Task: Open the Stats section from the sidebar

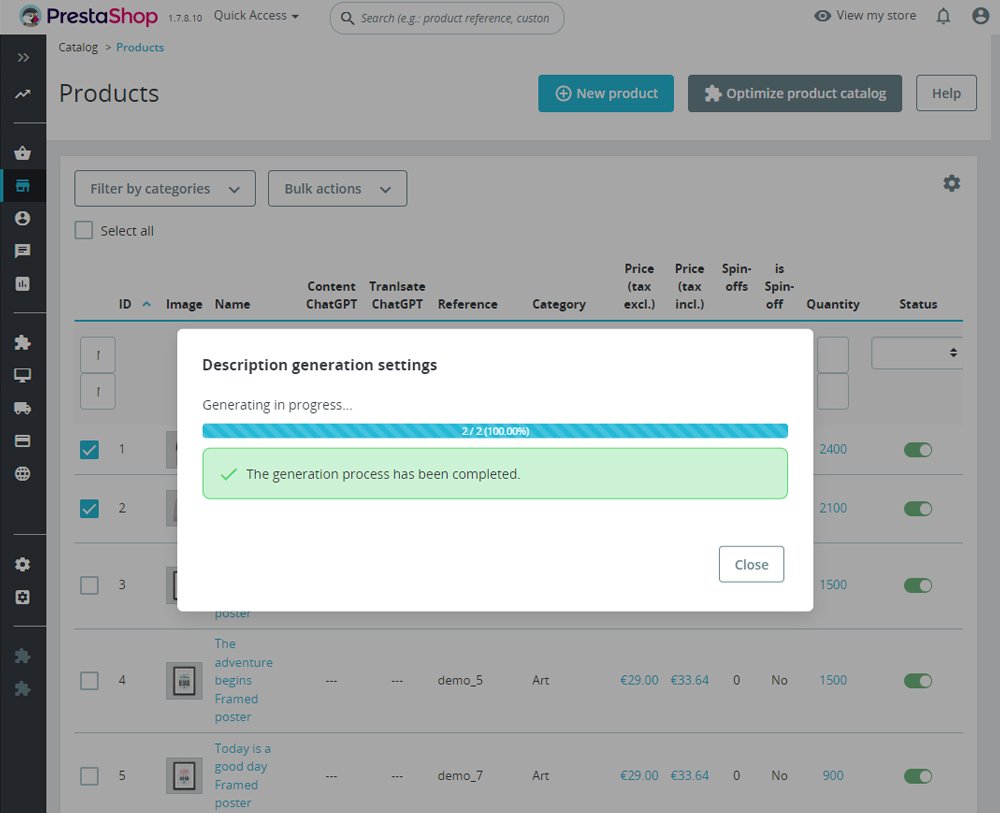Action: point(22,284)
